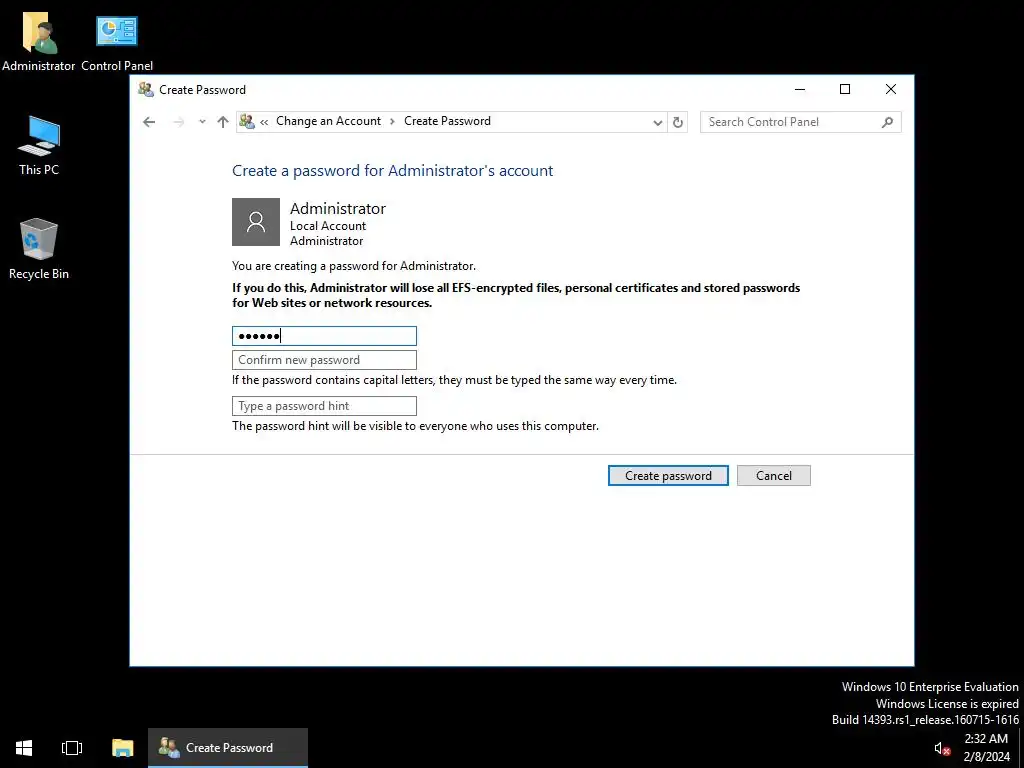
Task: Click the Show desktop strip after the clock
Action: coord(1021,748)
